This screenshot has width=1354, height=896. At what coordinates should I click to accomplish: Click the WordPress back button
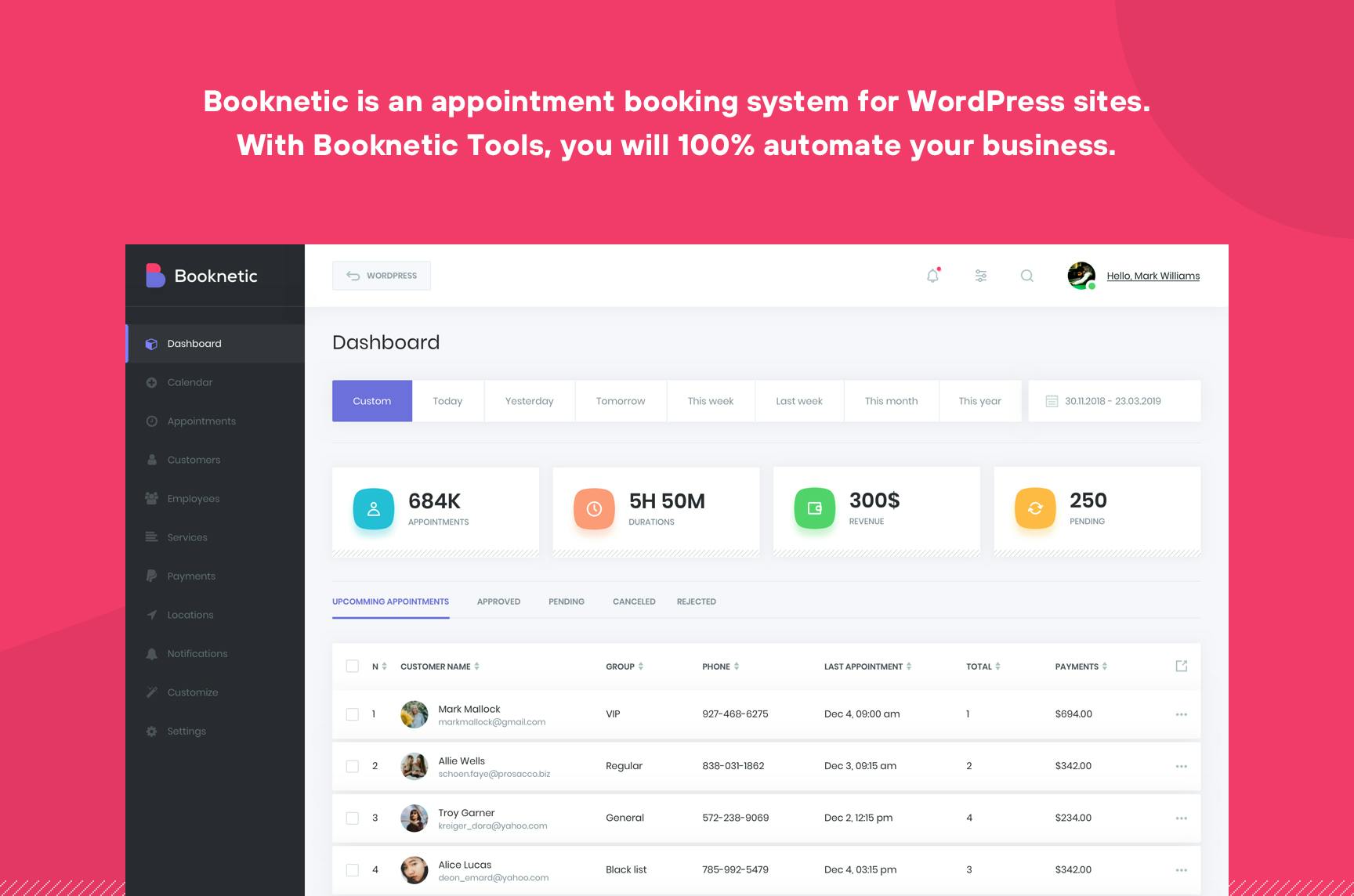pyautogui.click(x=382, y=276)
